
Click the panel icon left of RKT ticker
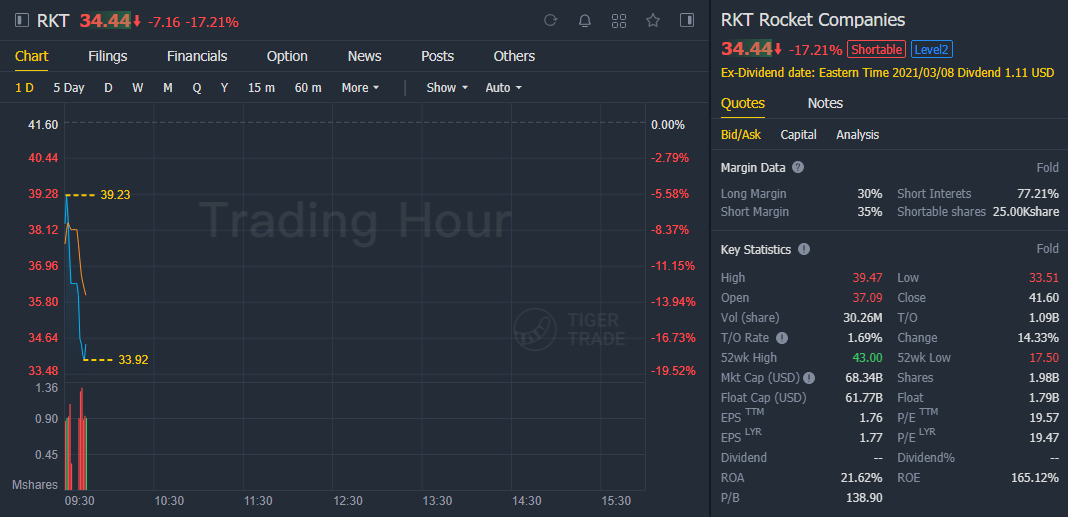pos(22,20)
